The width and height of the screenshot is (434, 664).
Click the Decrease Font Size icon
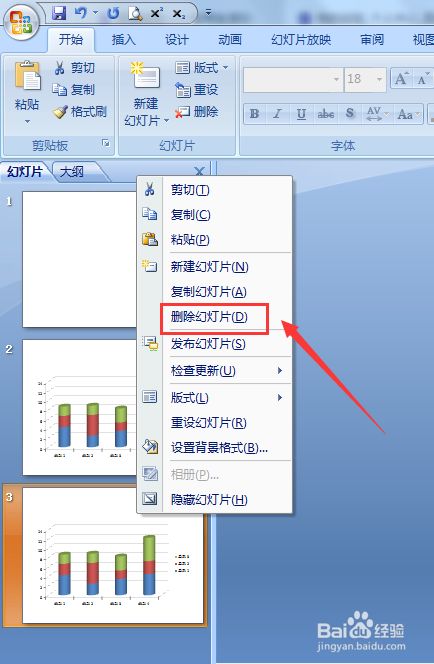click(422, 79)
